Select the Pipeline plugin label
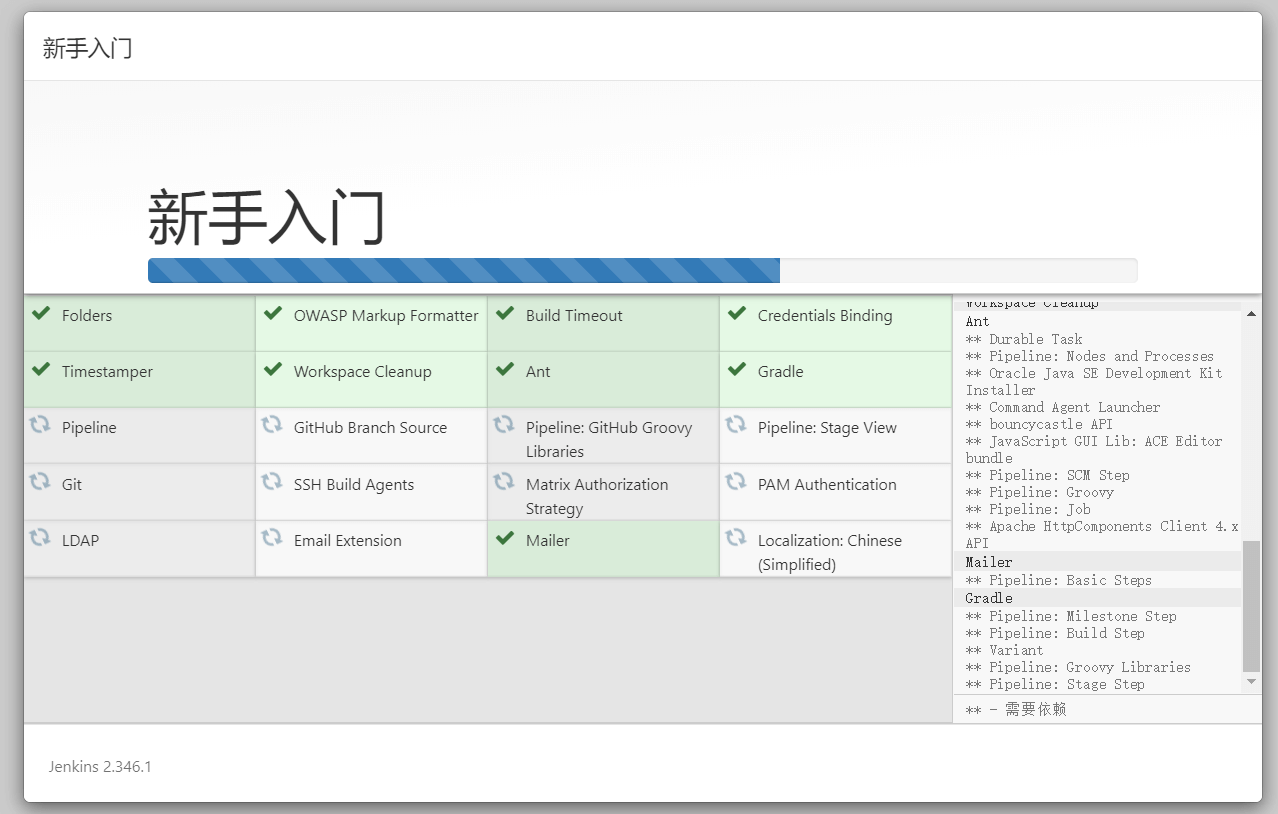 (89, 428)
